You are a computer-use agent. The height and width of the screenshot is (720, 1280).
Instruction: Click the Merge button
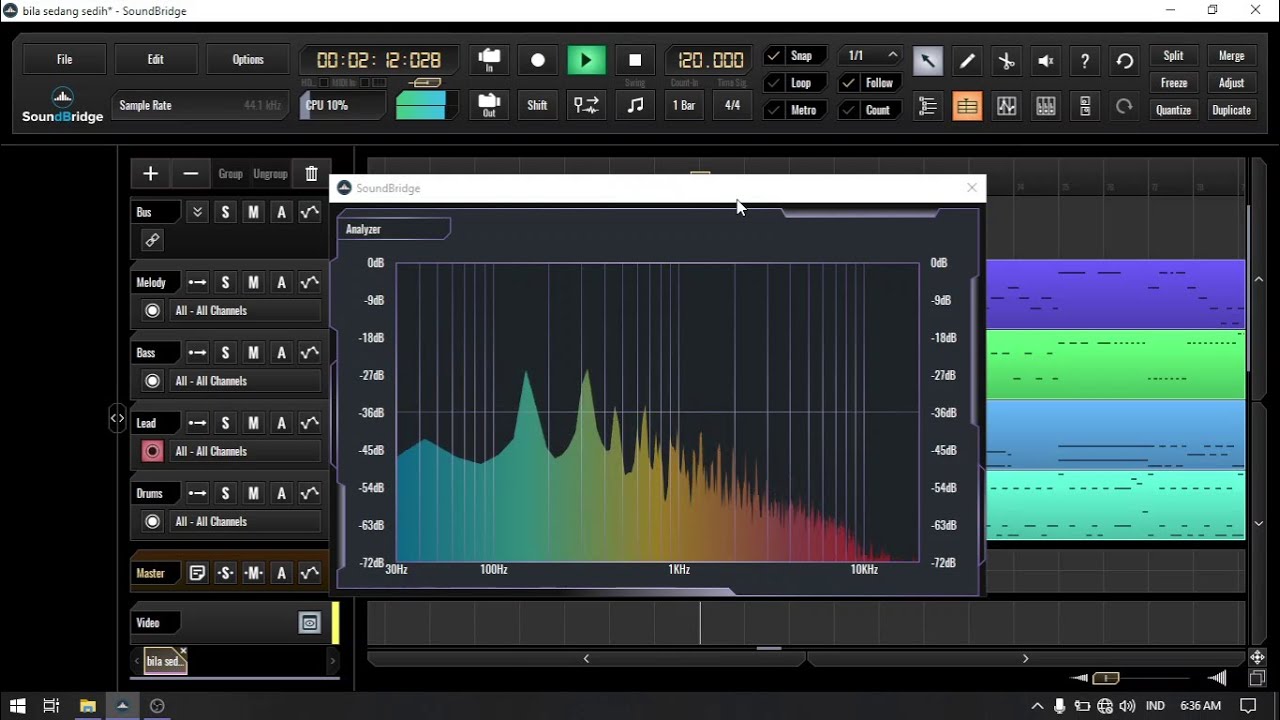pos(1232,56)
